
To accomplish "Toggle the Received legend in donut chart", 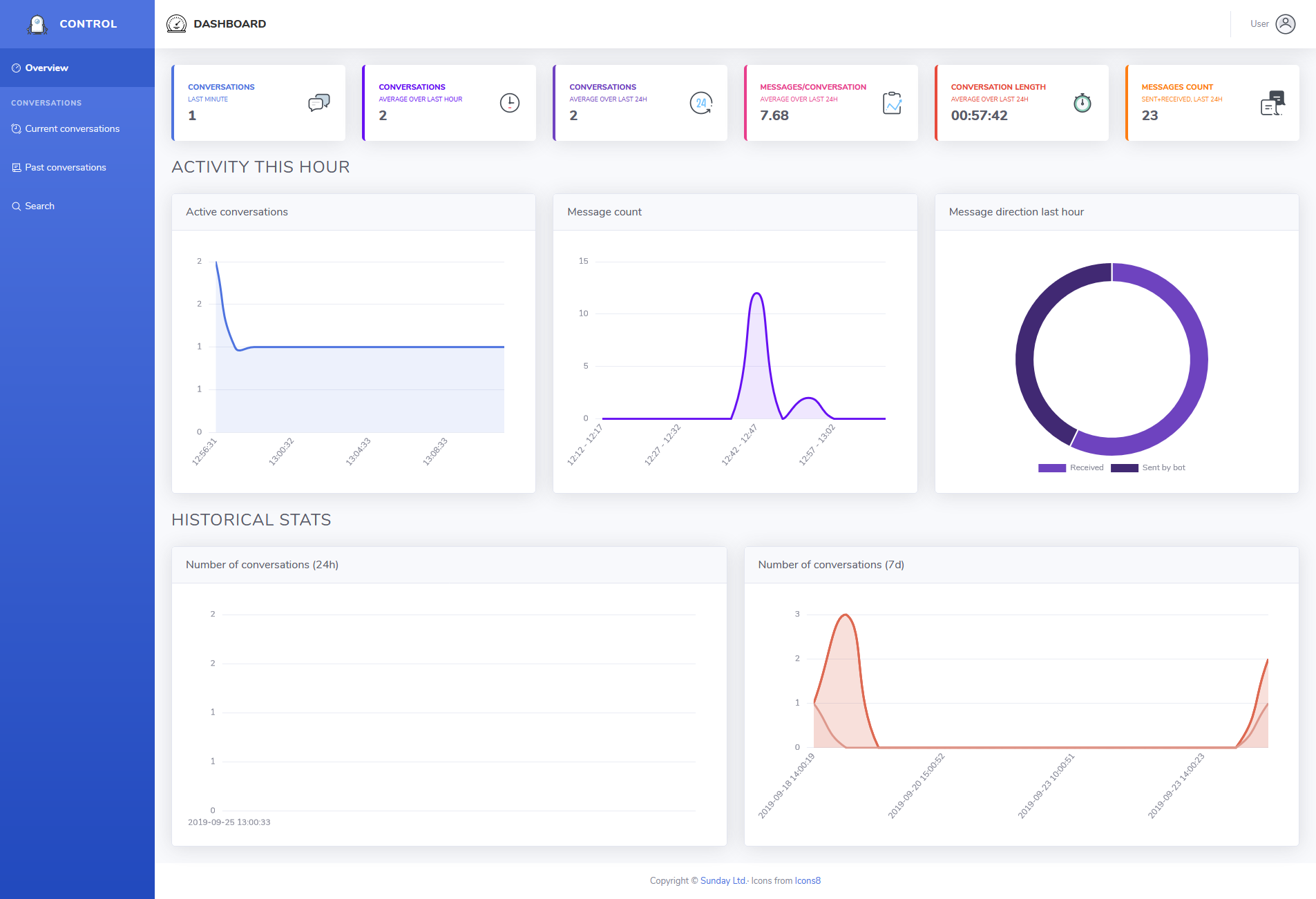I will (x=1071, y=468).
